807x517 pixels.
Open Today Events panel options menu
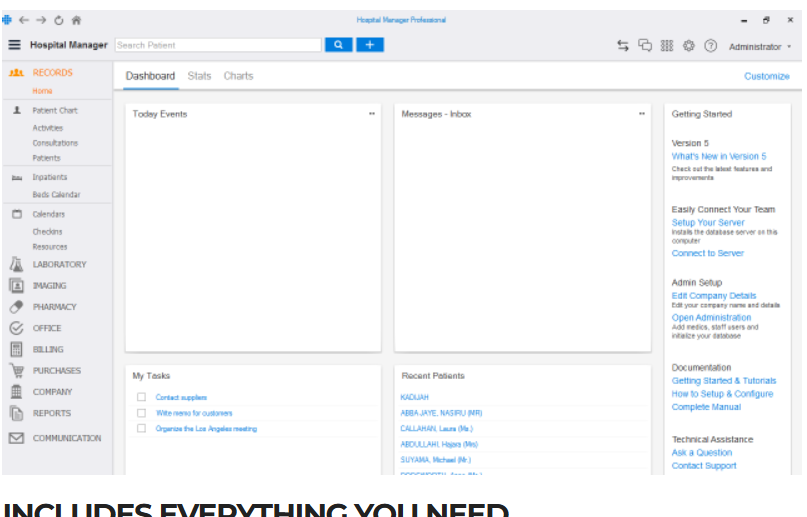click(372, 114)
